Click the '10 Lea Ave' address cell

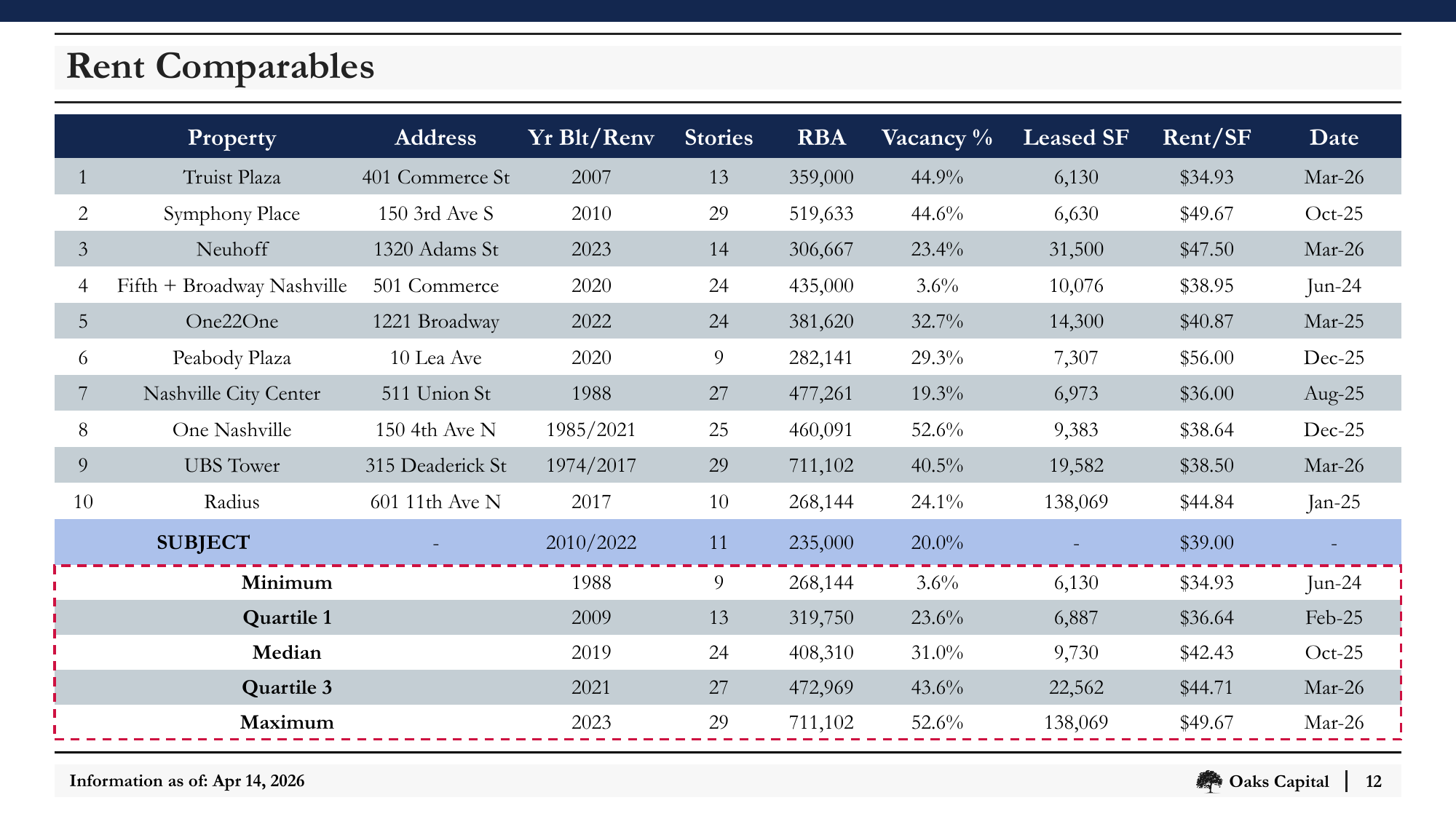(x=435, y=357)
